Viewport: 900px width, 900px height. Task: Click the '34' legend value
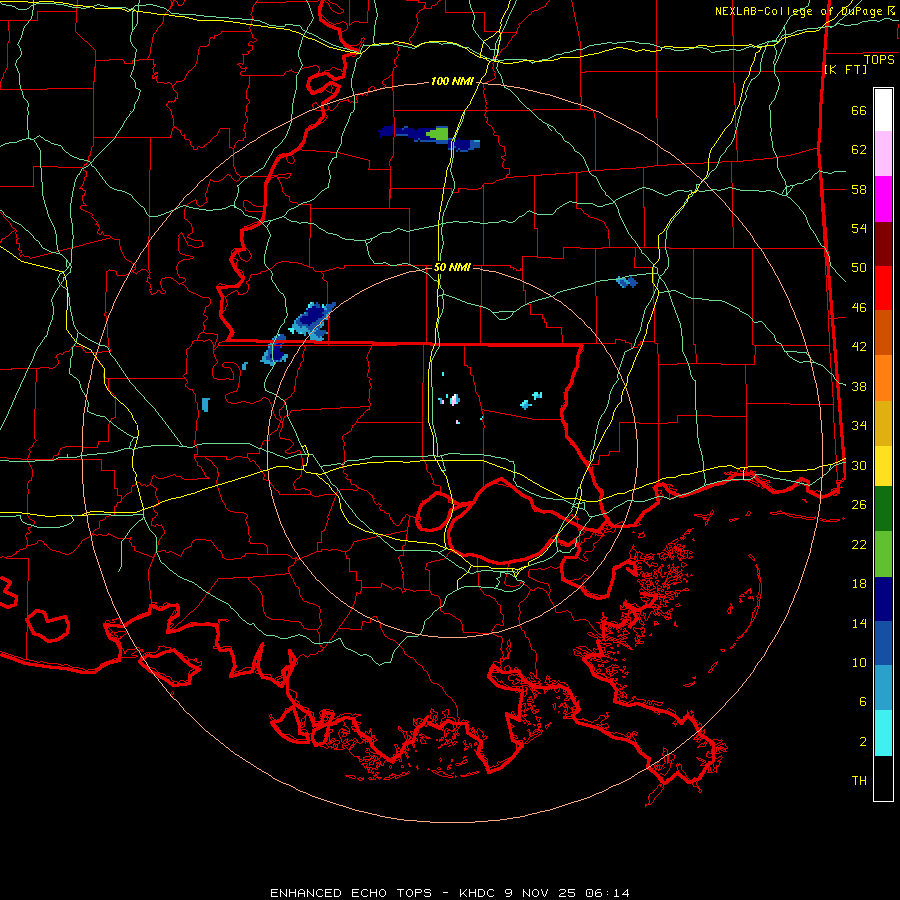tap(859, 426)
